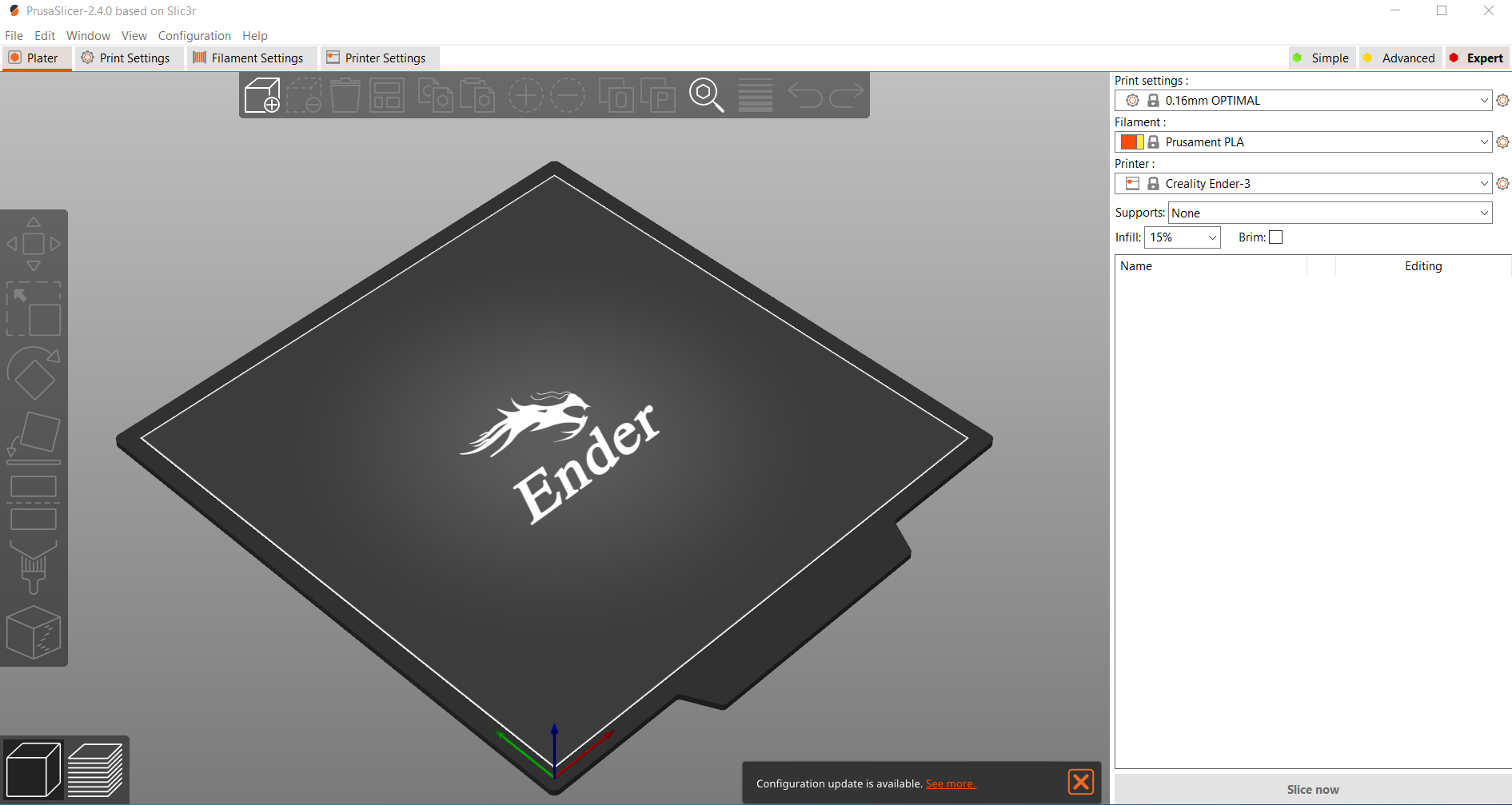Click the Split to parts icon
1512x805 pixels.
click(658, 95)
